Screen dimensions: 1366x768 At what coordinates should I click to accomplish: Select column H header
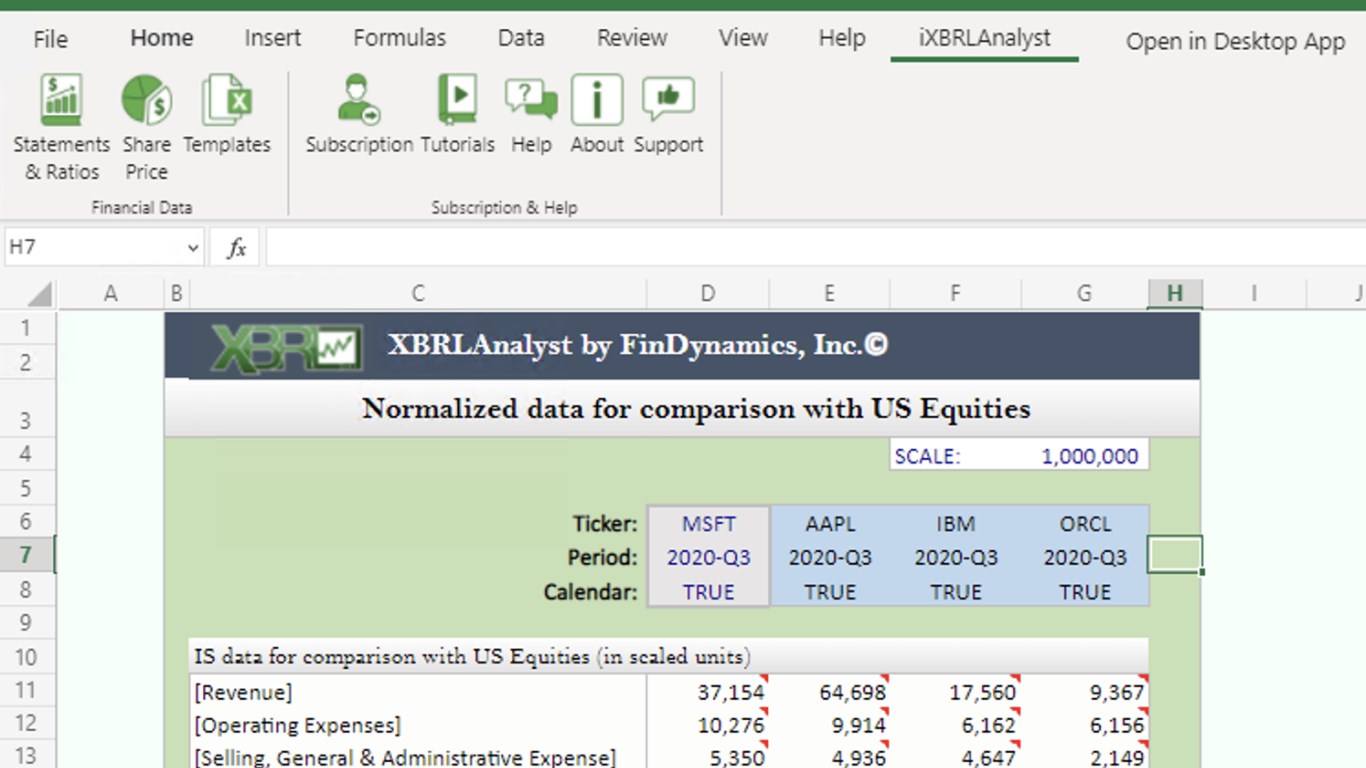(1175, 294)
